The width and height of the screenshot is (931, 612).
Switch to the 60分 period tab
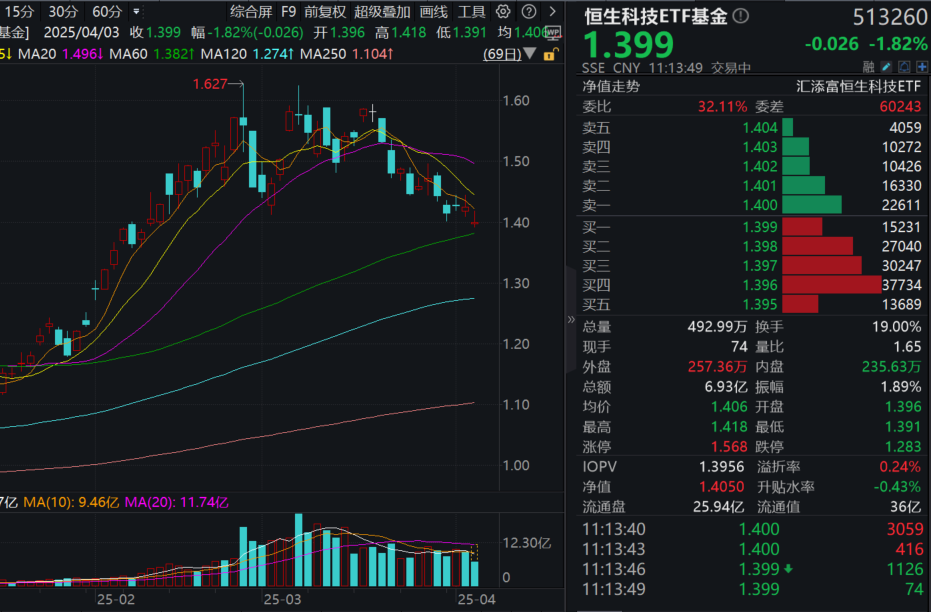point(107,11)
